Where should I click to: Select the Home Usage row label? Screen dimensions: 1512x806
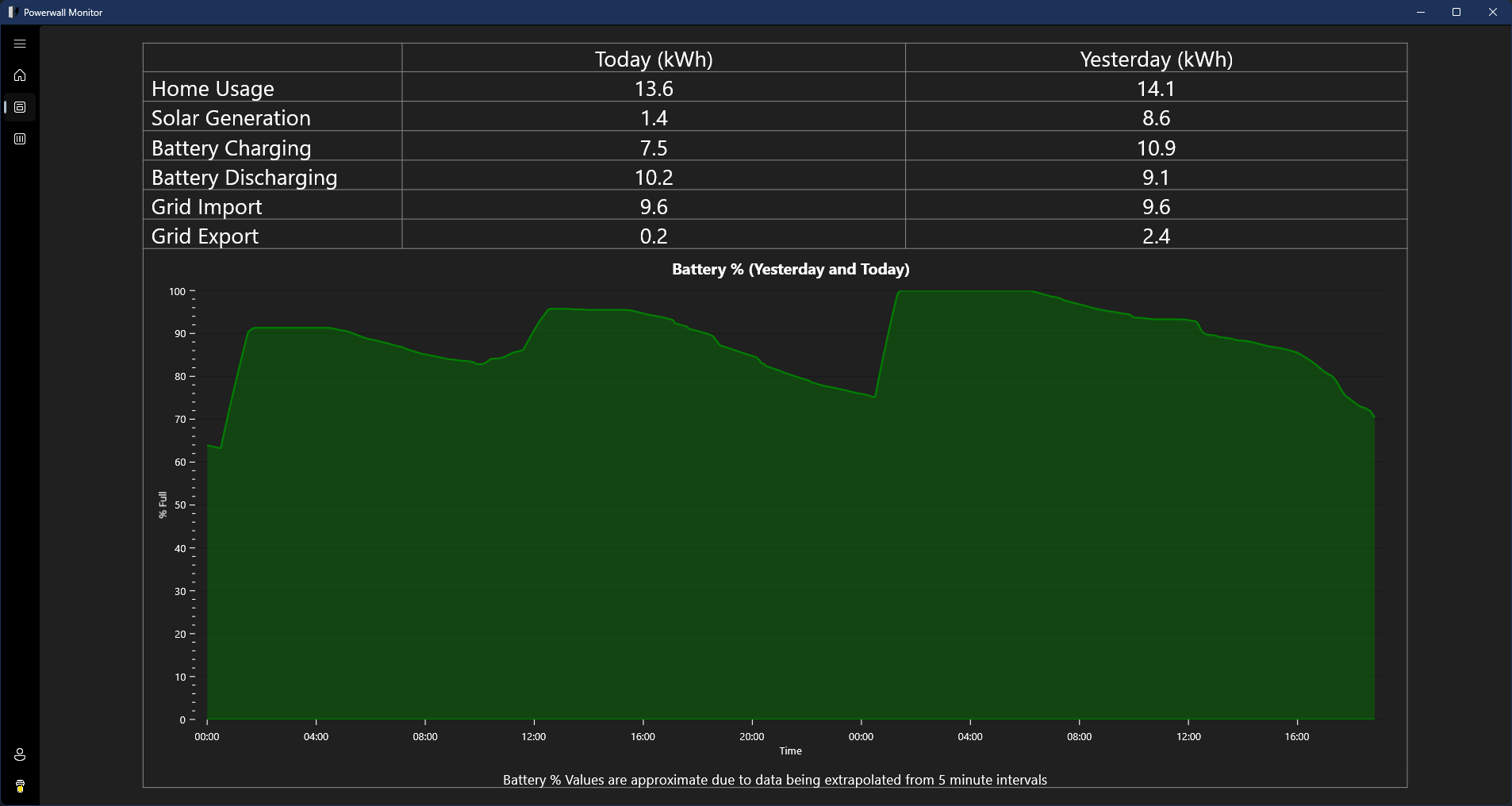point(213,89)
